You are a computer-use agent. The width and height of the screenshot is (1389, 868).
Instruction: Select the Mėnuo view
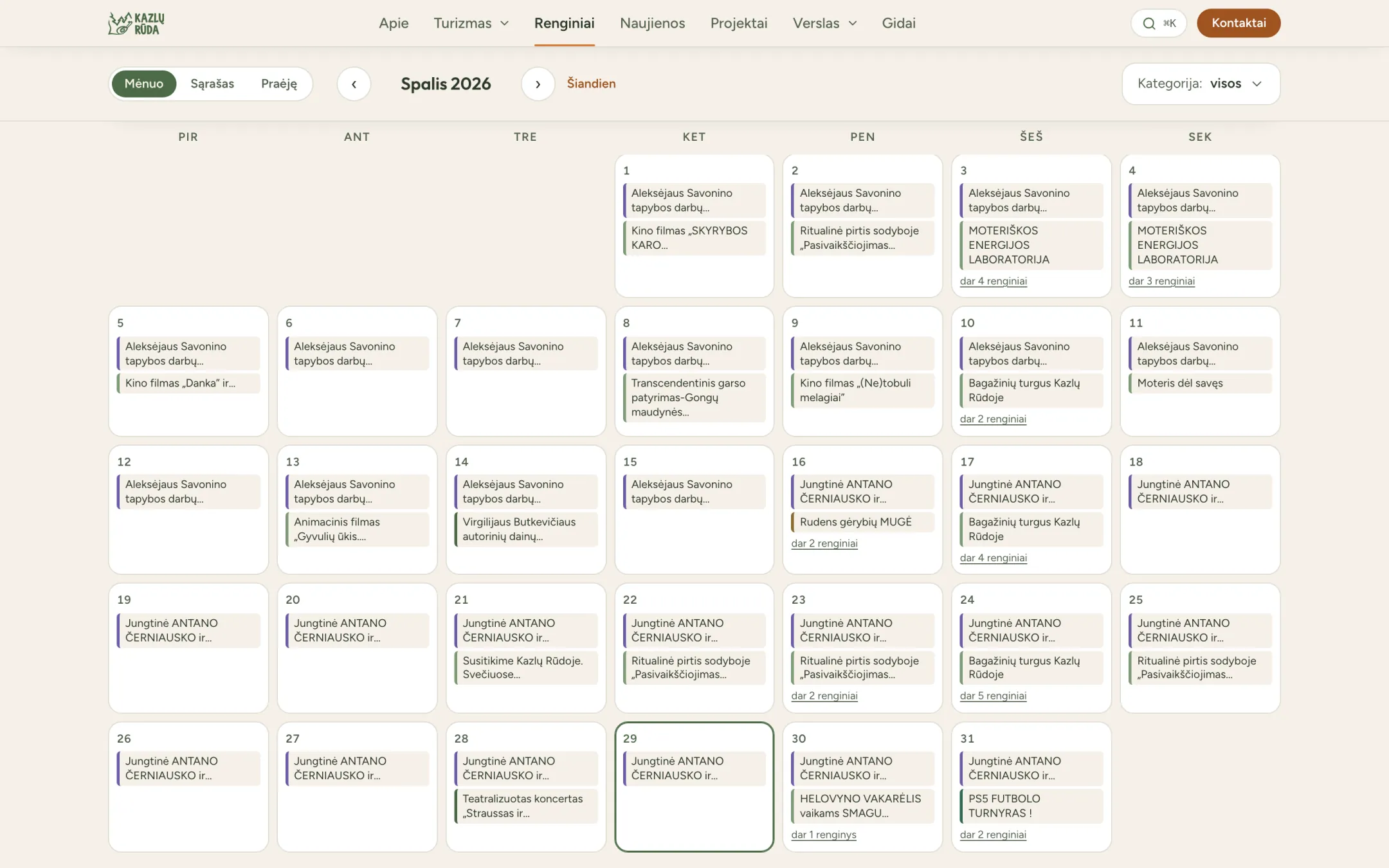(x=144, y=84)
